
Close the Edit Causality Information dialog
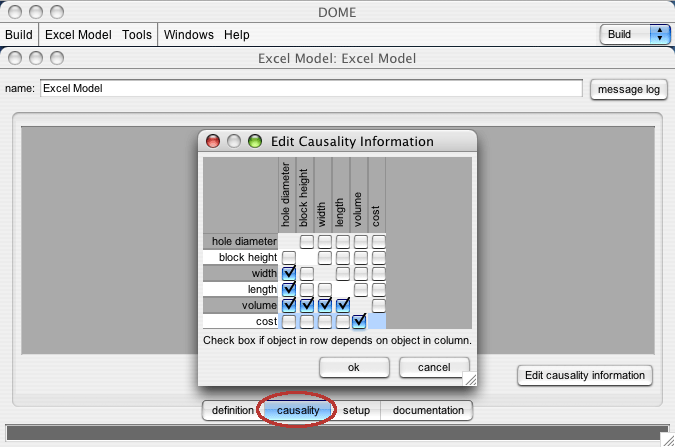213,141
